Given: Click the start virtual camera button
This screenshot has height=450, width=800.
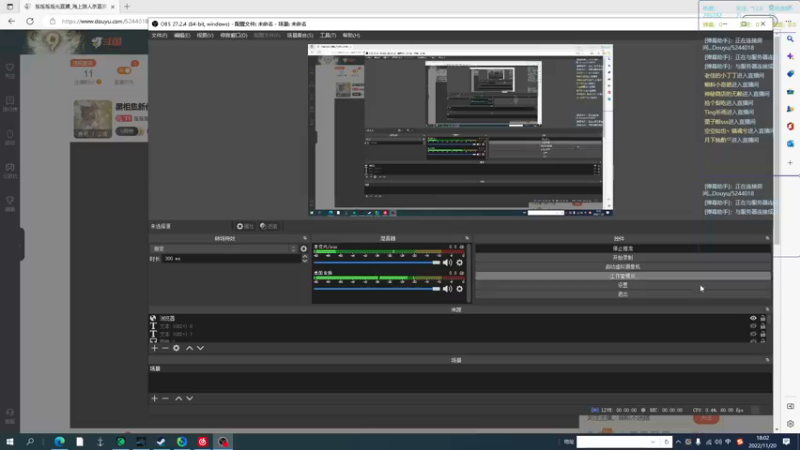Looking at the screenshot, I should click(622, 267).
